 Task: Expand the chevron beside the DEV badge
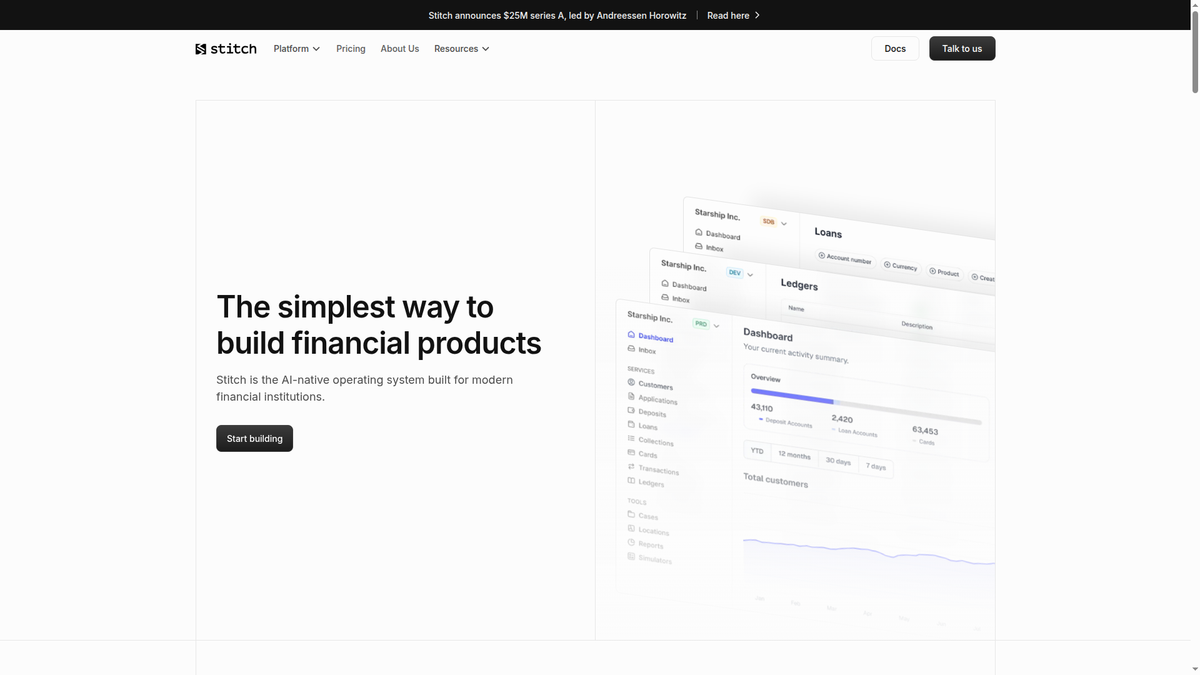point(750,274)
